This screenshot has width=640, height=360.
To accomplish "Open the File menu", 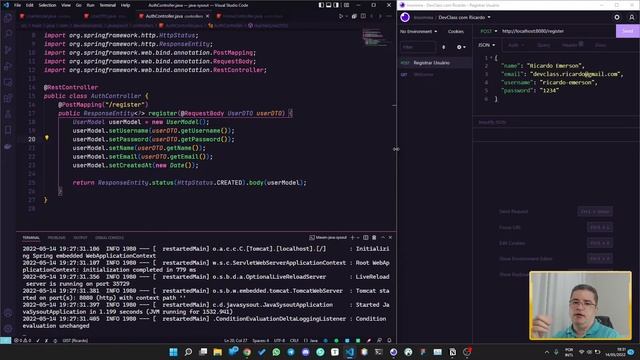I will click(x=17, y=5).
